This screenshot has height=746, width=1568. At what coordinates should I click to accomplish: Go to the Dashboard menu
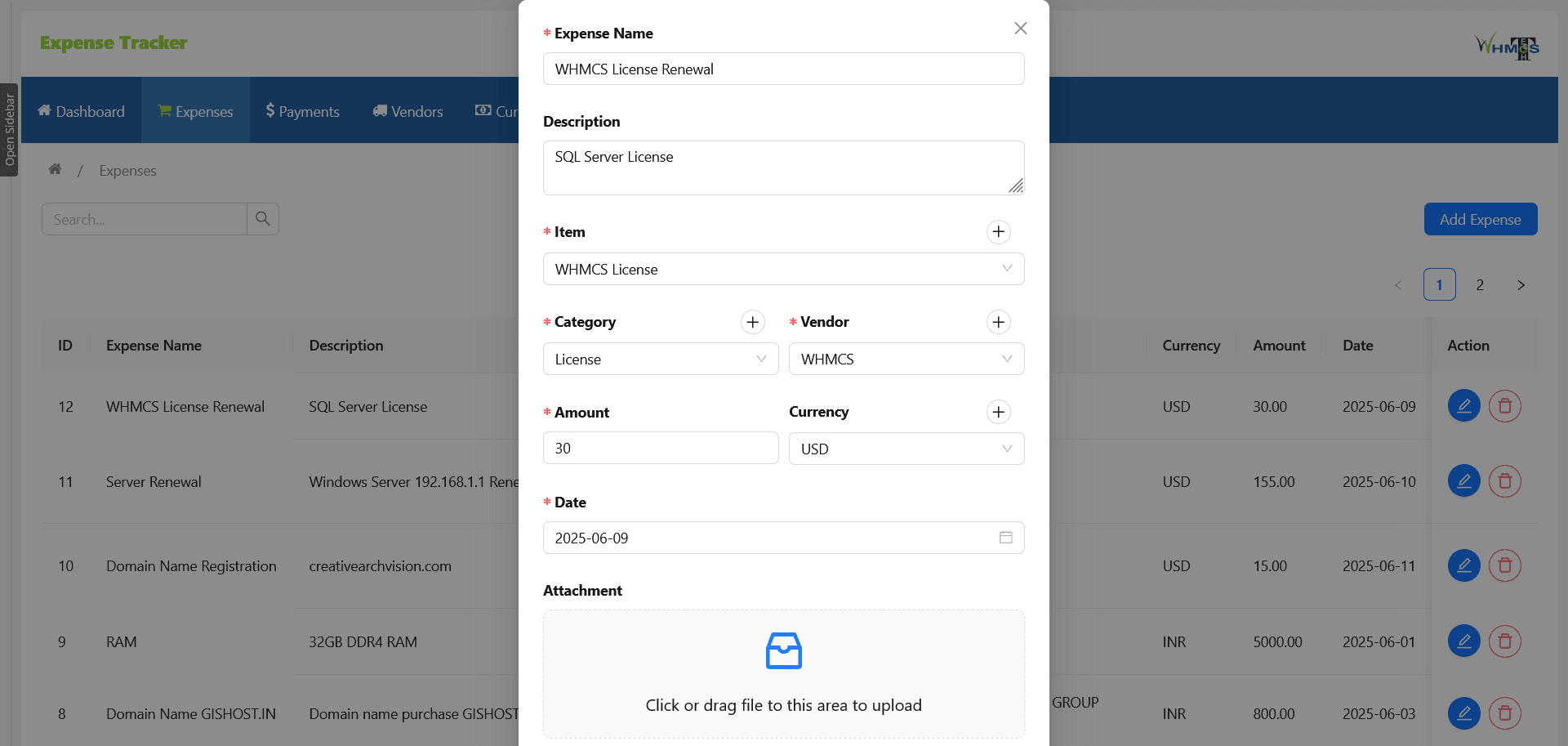pos(82,111)
